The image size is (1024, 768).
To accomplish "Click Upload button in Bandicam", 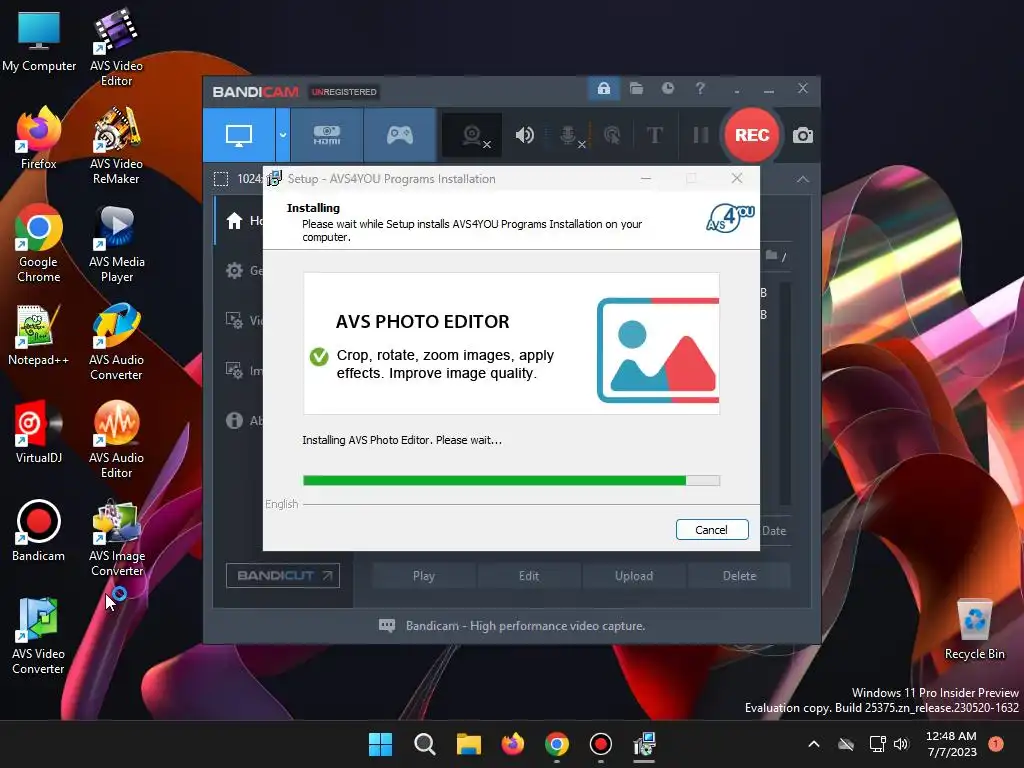I will click(x=634, y=576).
